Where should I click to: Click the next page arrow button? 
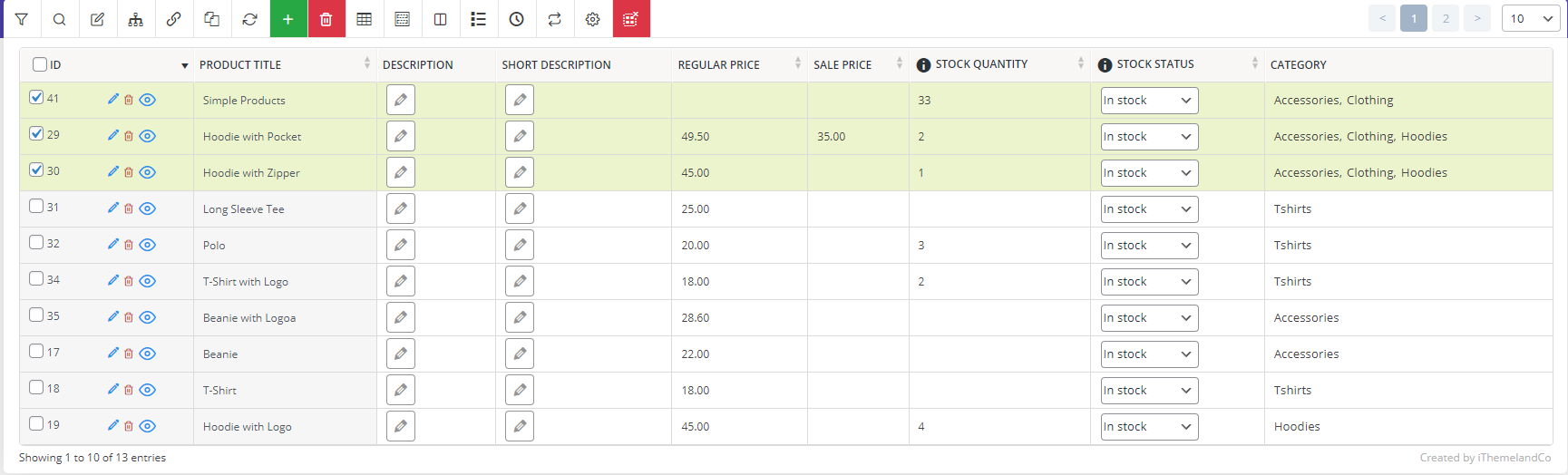click(1477, 19)
